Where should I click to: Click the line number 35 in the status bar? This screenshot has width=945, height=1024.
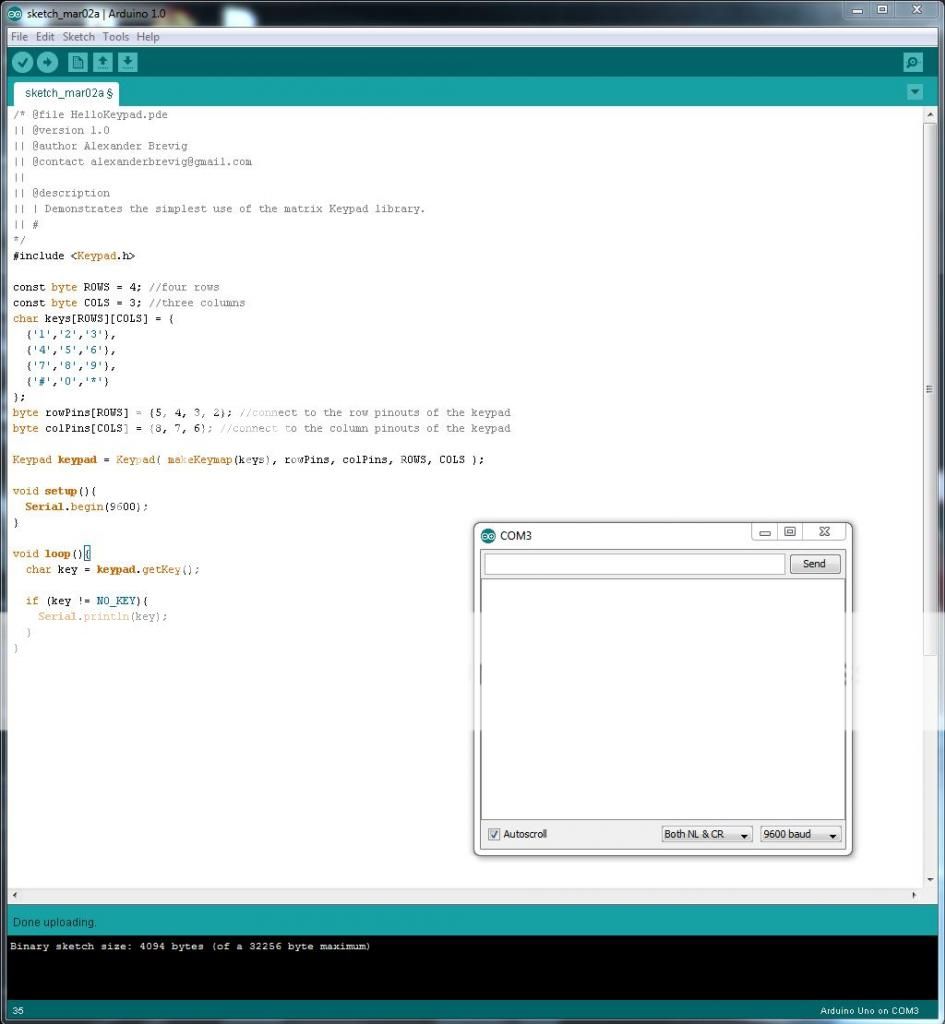click(18, 1010)
